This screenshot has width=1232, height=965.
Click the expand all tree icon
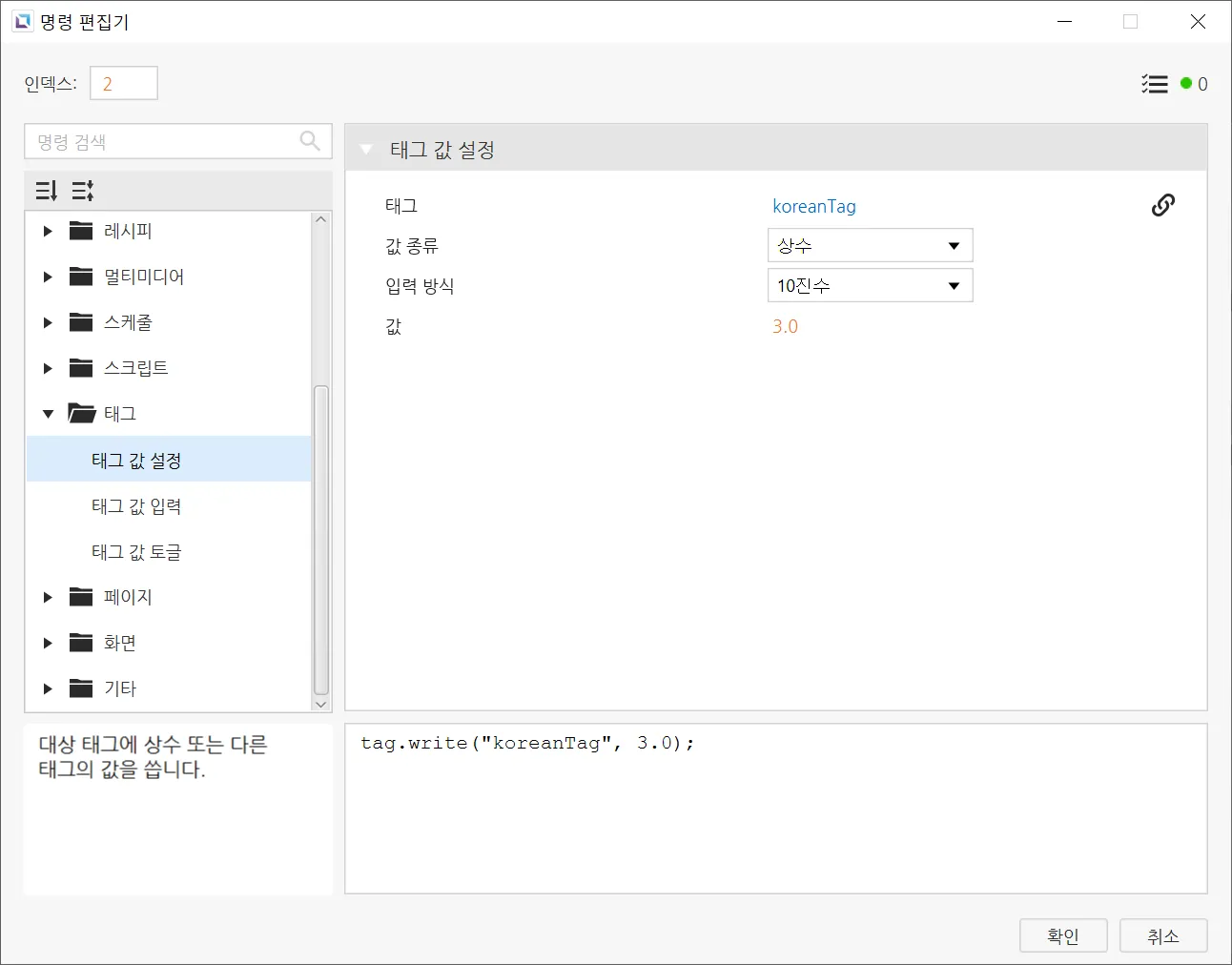pos(83,191)
